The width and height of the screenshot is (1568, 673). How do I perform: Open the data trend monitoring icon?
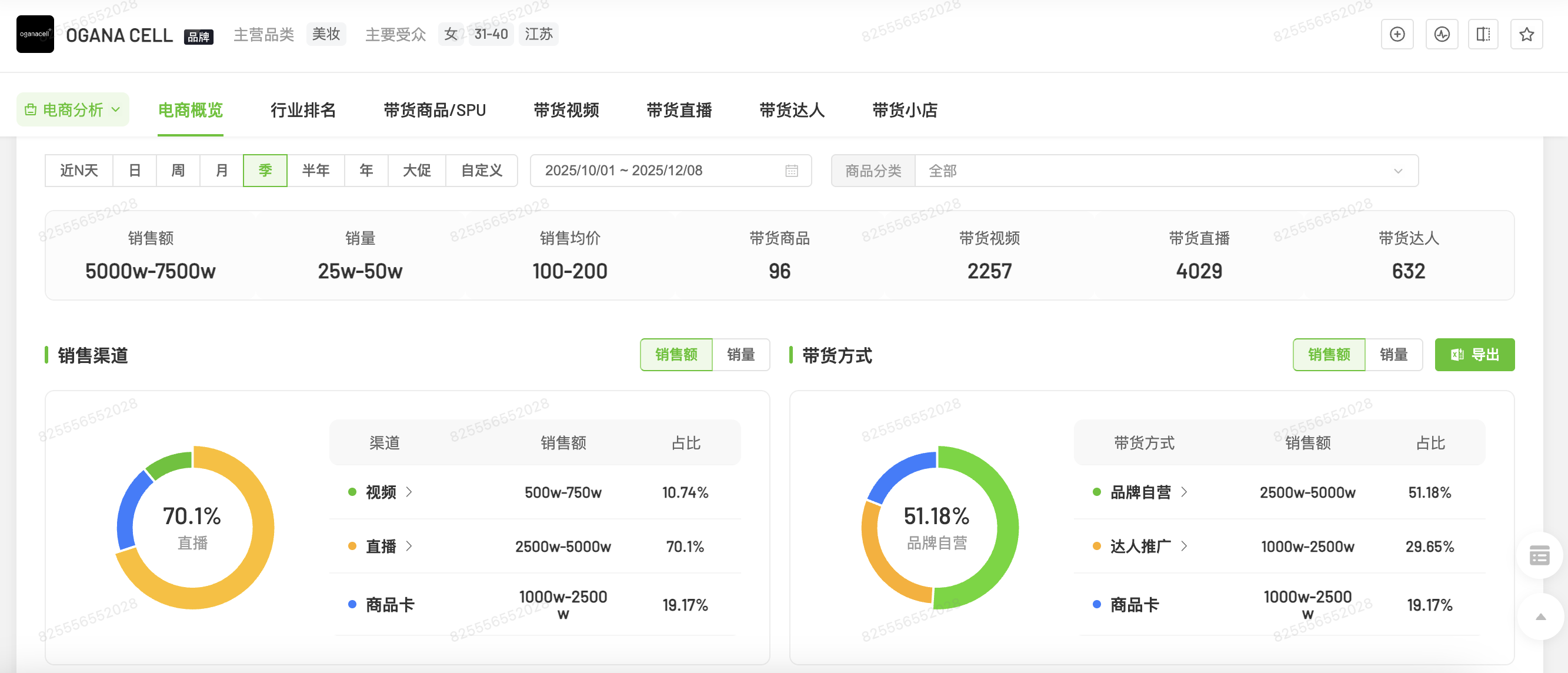tap(1442, 34)
